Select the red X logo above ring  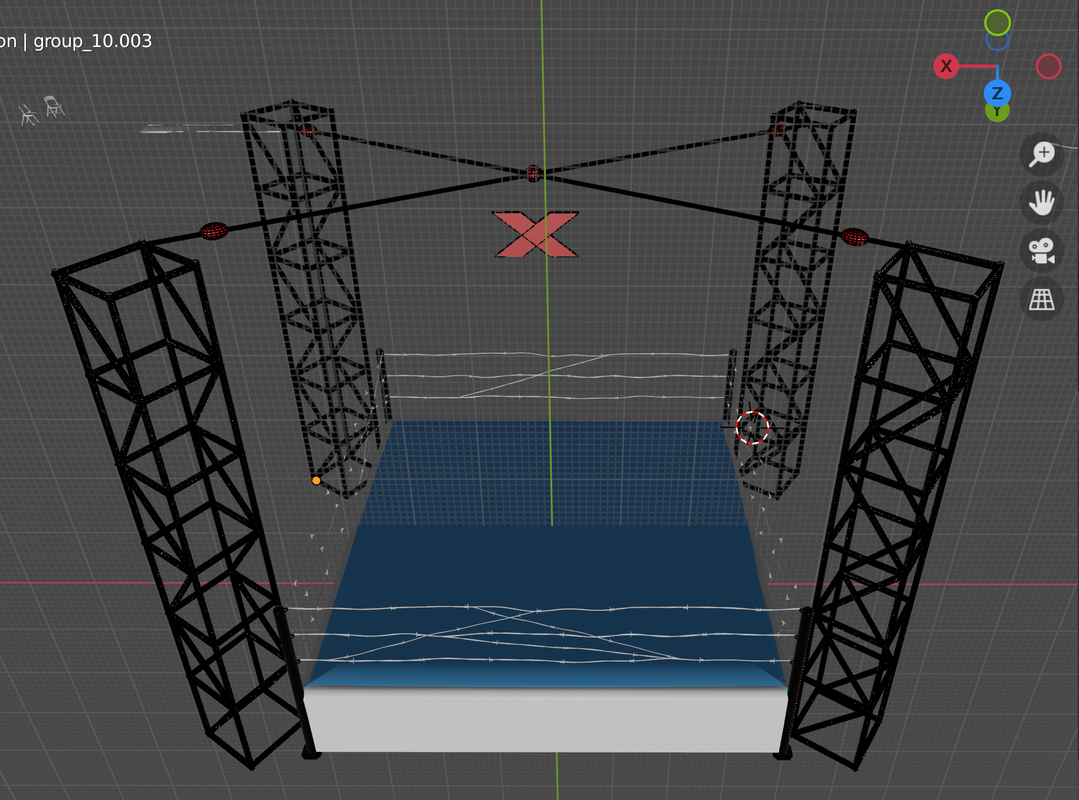[x=535, y=235]
